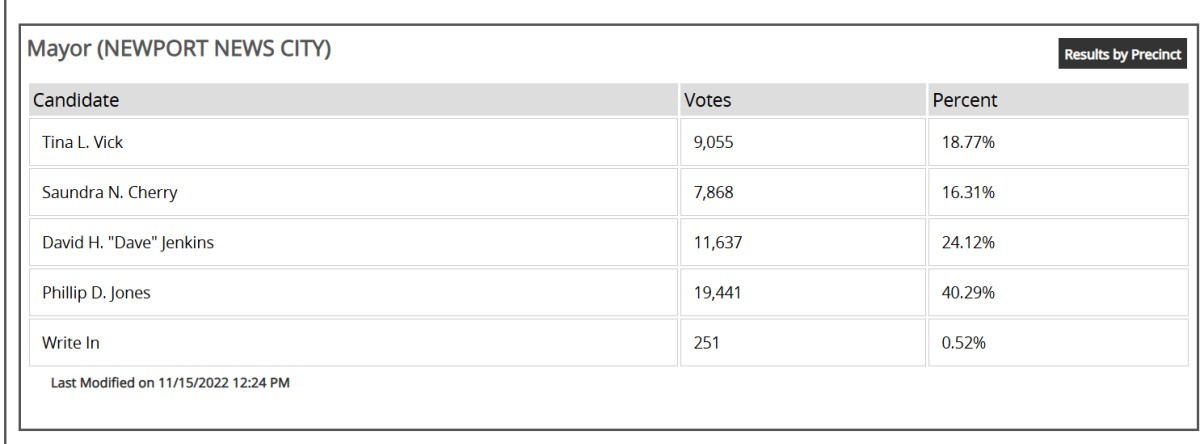Click the Candidate column header
The width and height of the screenshot is (1200, 444).
[352, 101]
